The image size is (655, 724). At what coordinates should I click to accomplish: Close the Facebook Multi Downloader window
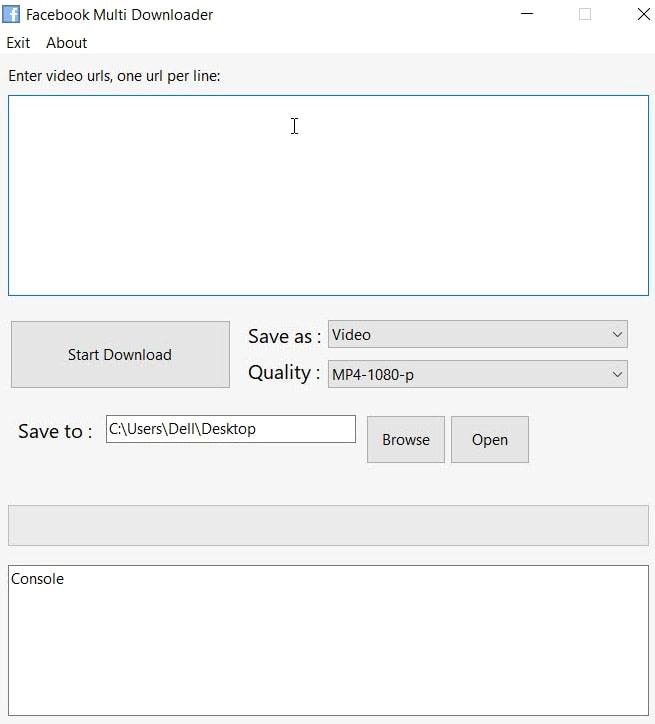point(643,14)
